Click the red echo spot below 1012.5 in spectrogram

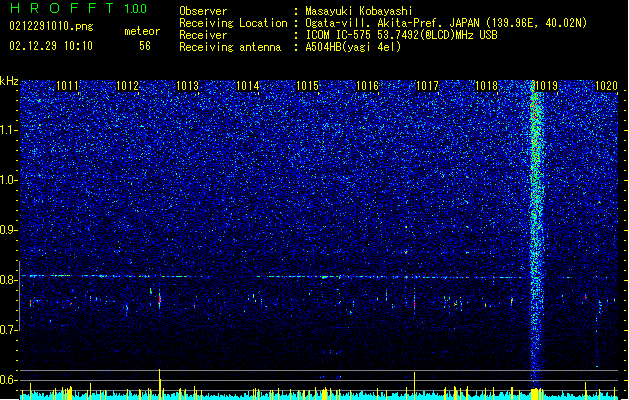[160, 299]
